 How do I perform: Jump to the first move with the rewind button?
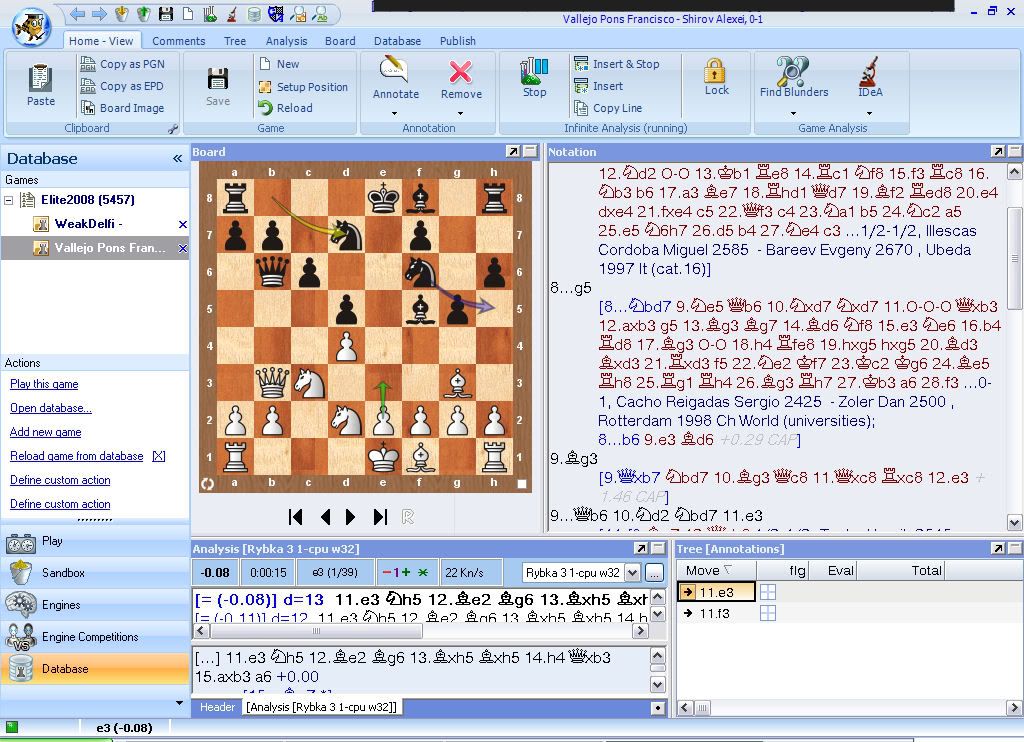[295, 517]
